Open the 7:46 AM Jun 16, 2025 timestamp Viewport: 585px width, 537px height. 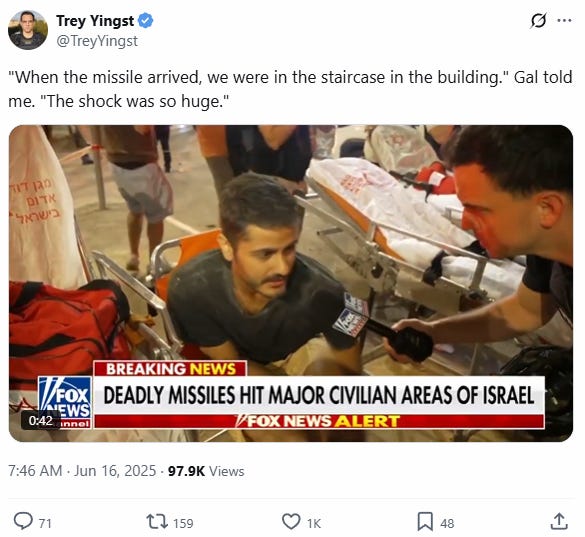pyautogui.click(x=82, y=471)
